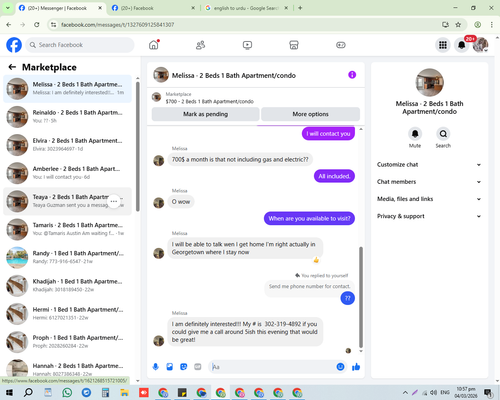Open Elvira conversation

pos(68,145)
